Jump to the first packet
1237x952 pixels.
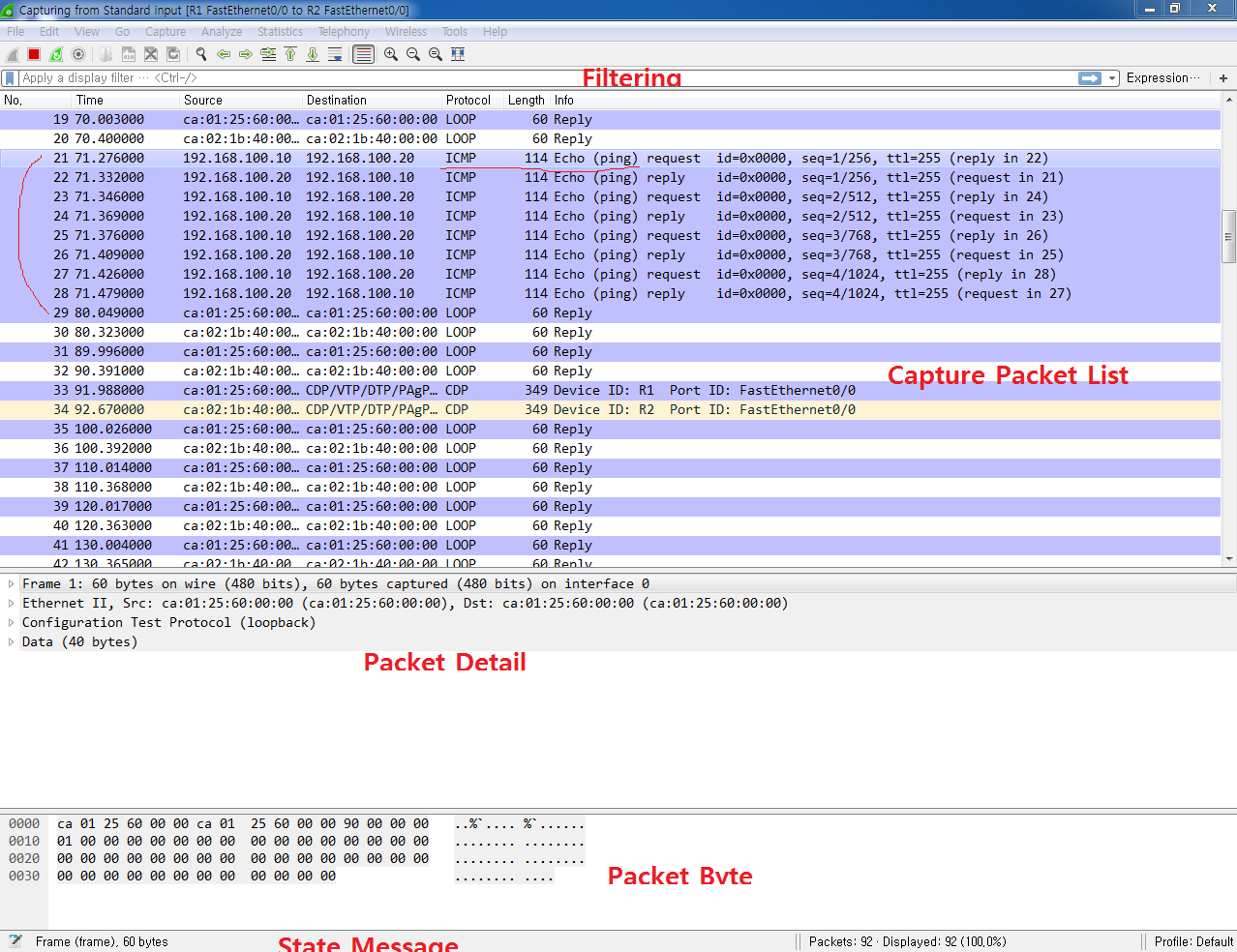(x=290, y=54)
